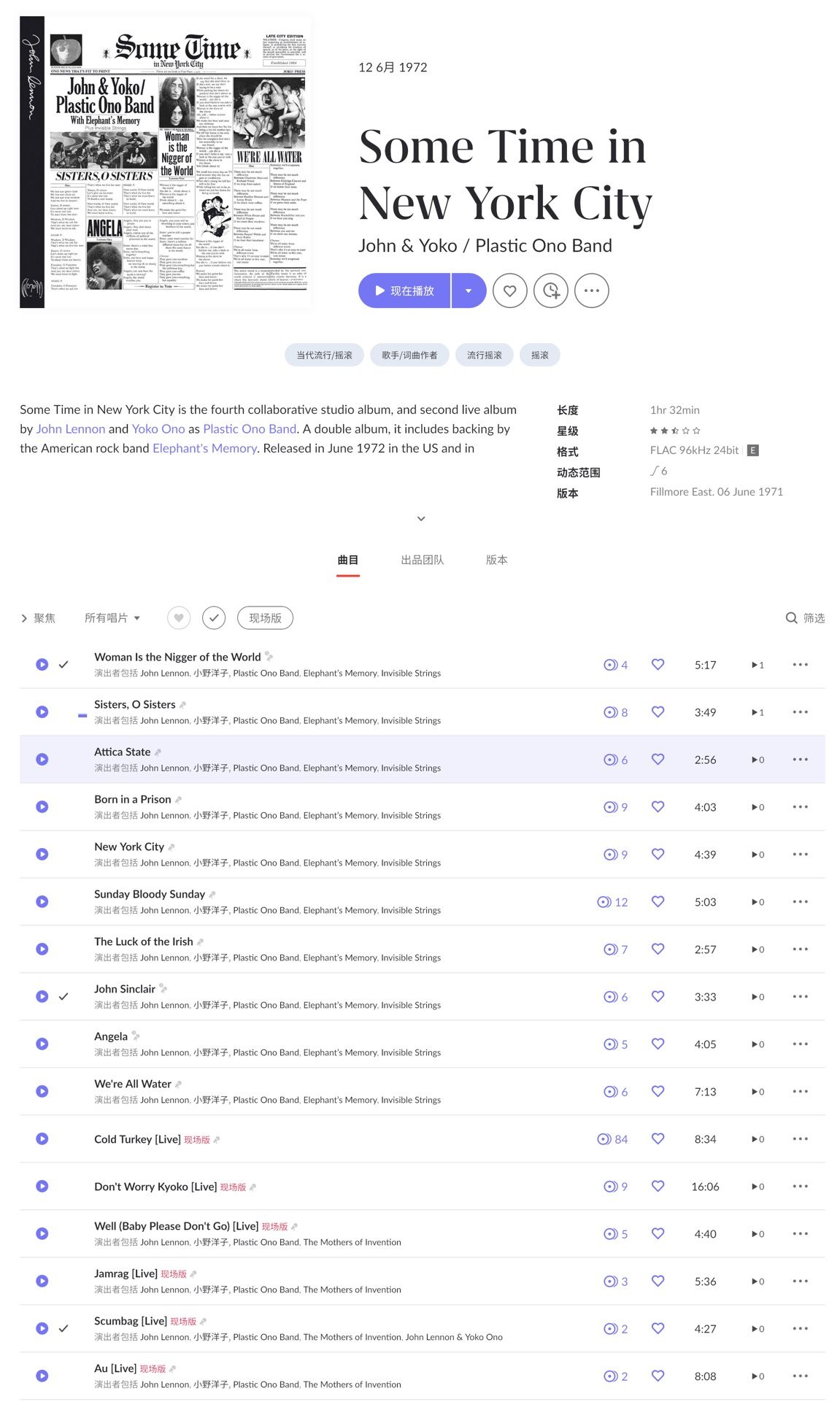Open dropdown arrow next to 现在播放
The image size is (840, 1418).
469,290
